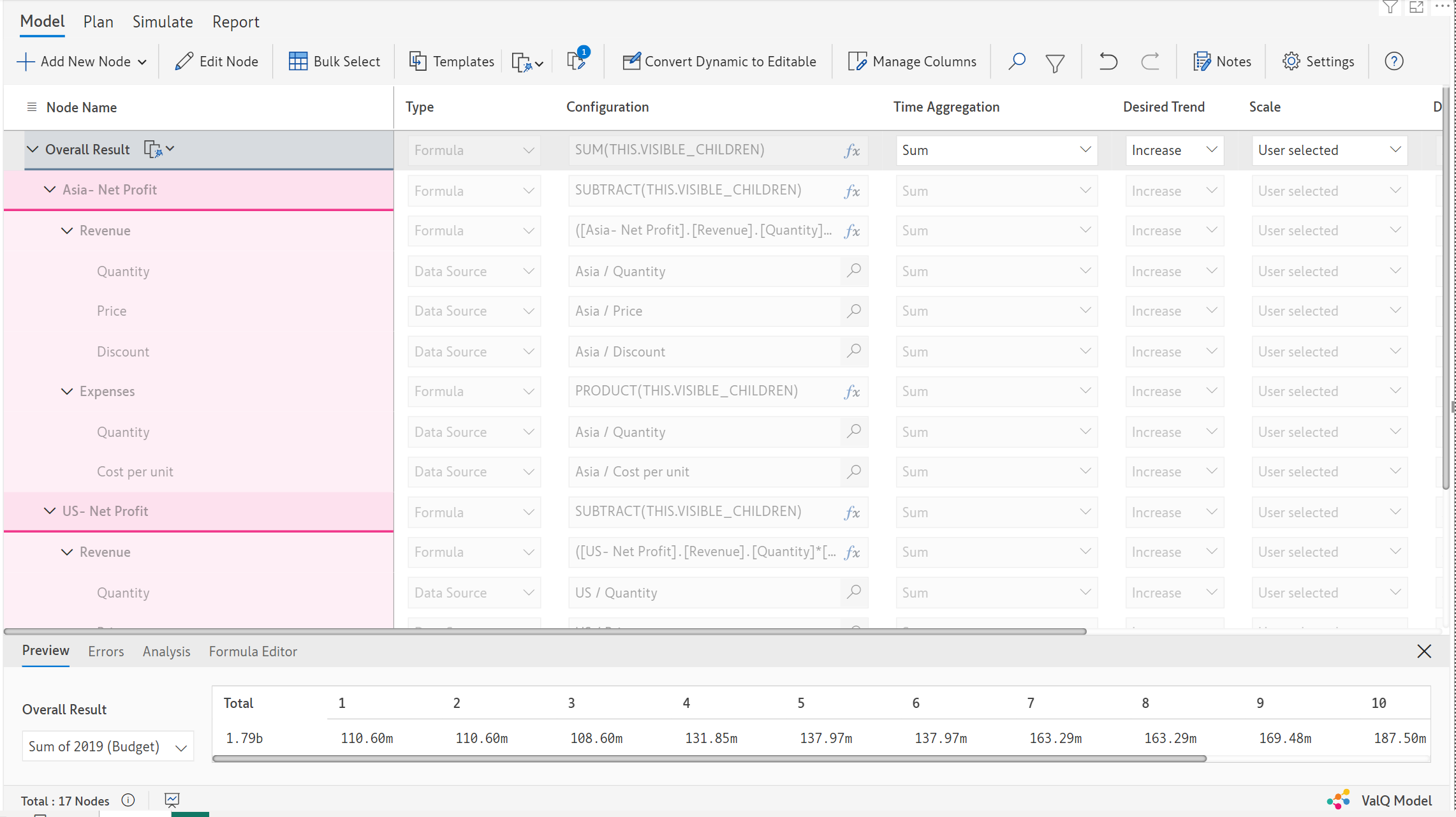Open fx formula editor for Overall Result
This screenshot has height=817, width=1456.
852,151
